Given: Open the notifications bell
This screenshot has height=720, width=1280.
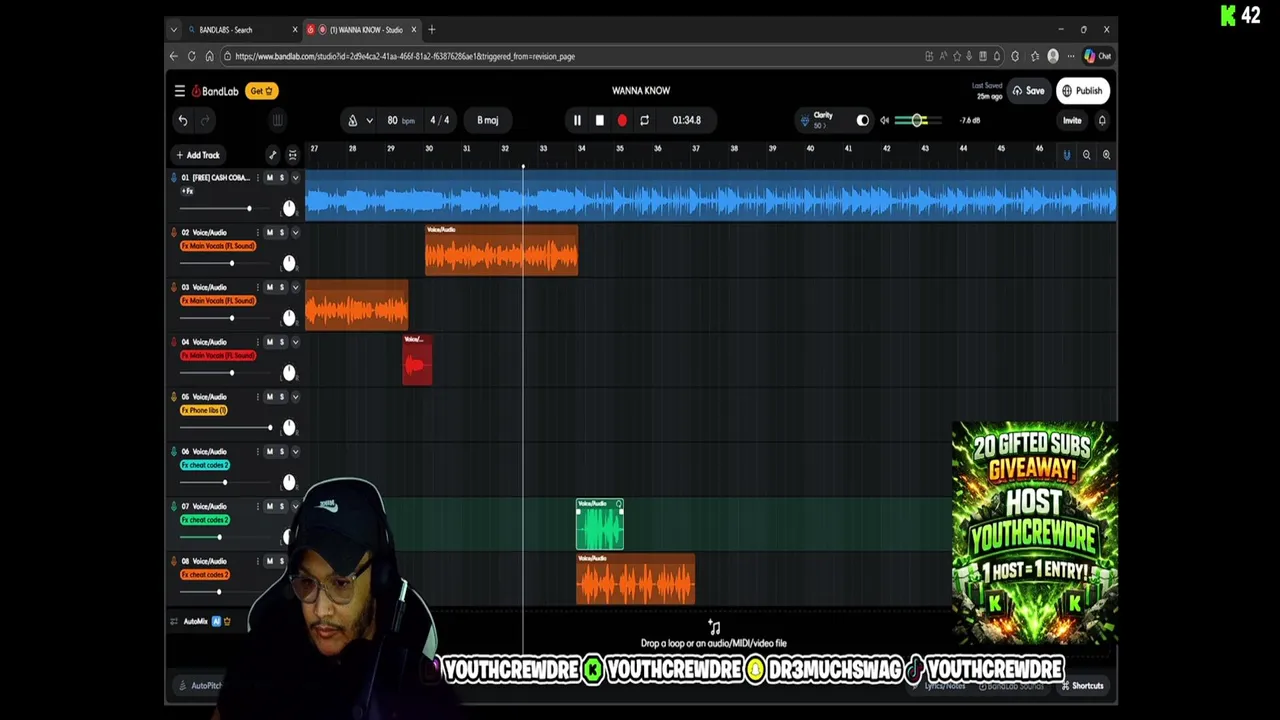Looking at the screenshot, I should pos(1102,120).
